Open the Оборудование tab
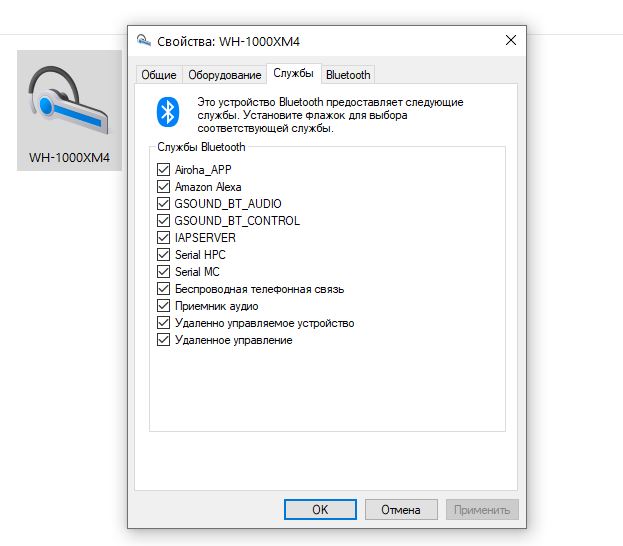This screenshot has height=546, width=623. point(224,75)
